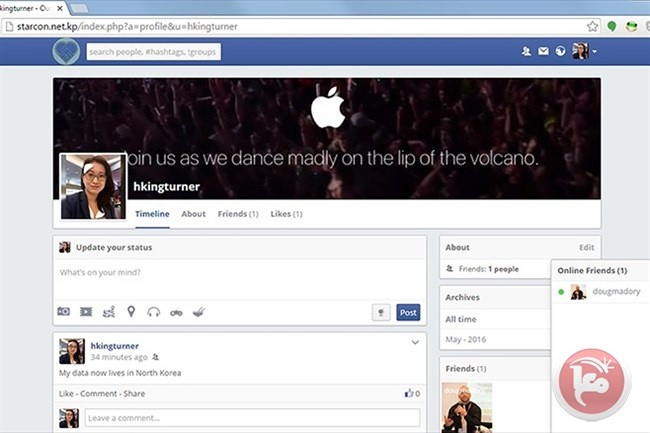Open notifications globe icon
The width and height of the screenshot is (650, 433).
tap(560, 51)
